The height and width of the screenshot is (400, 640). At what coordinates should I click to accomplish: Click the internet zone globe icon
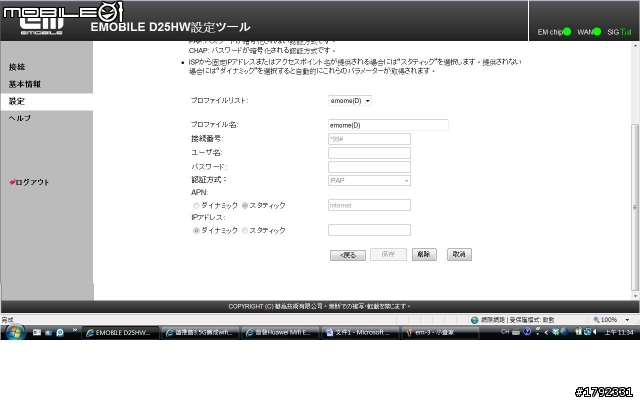click(x=474, y=320)
